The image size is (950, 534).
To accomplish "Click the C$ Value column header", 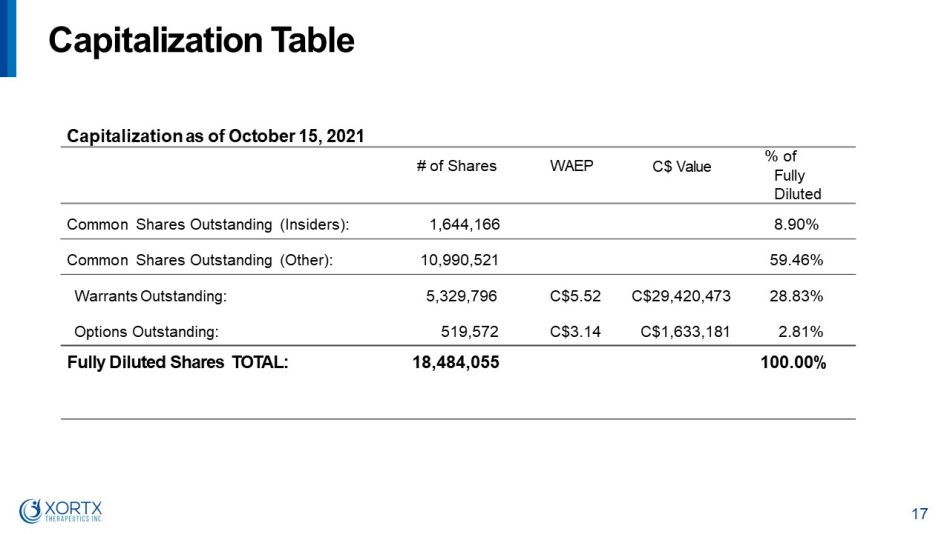I will coord(681,167).
